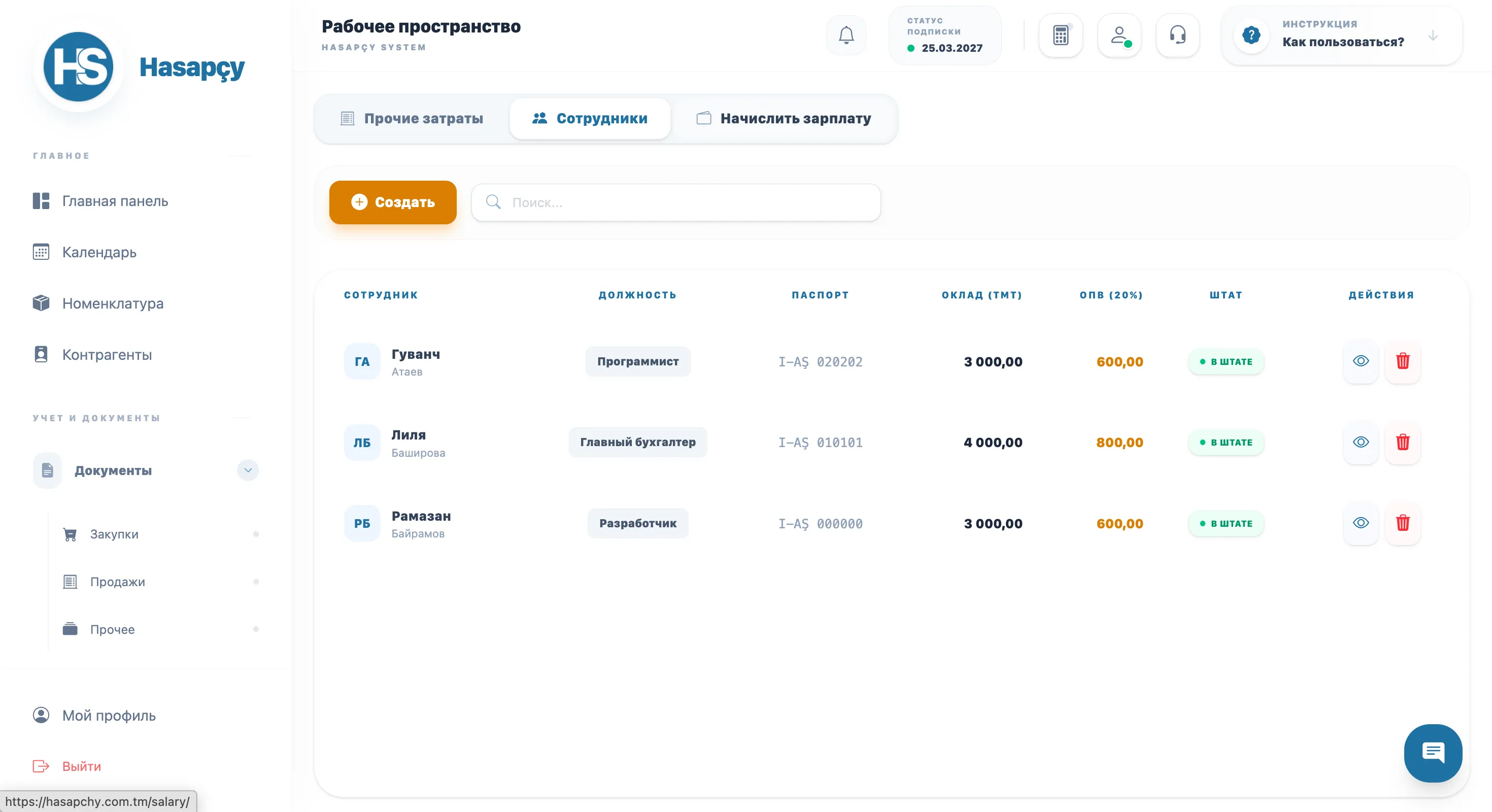Delete employee Лиля Баширова with trash icon
The height and width of the screenshot is (812, 1492).
click(1402, 443)
